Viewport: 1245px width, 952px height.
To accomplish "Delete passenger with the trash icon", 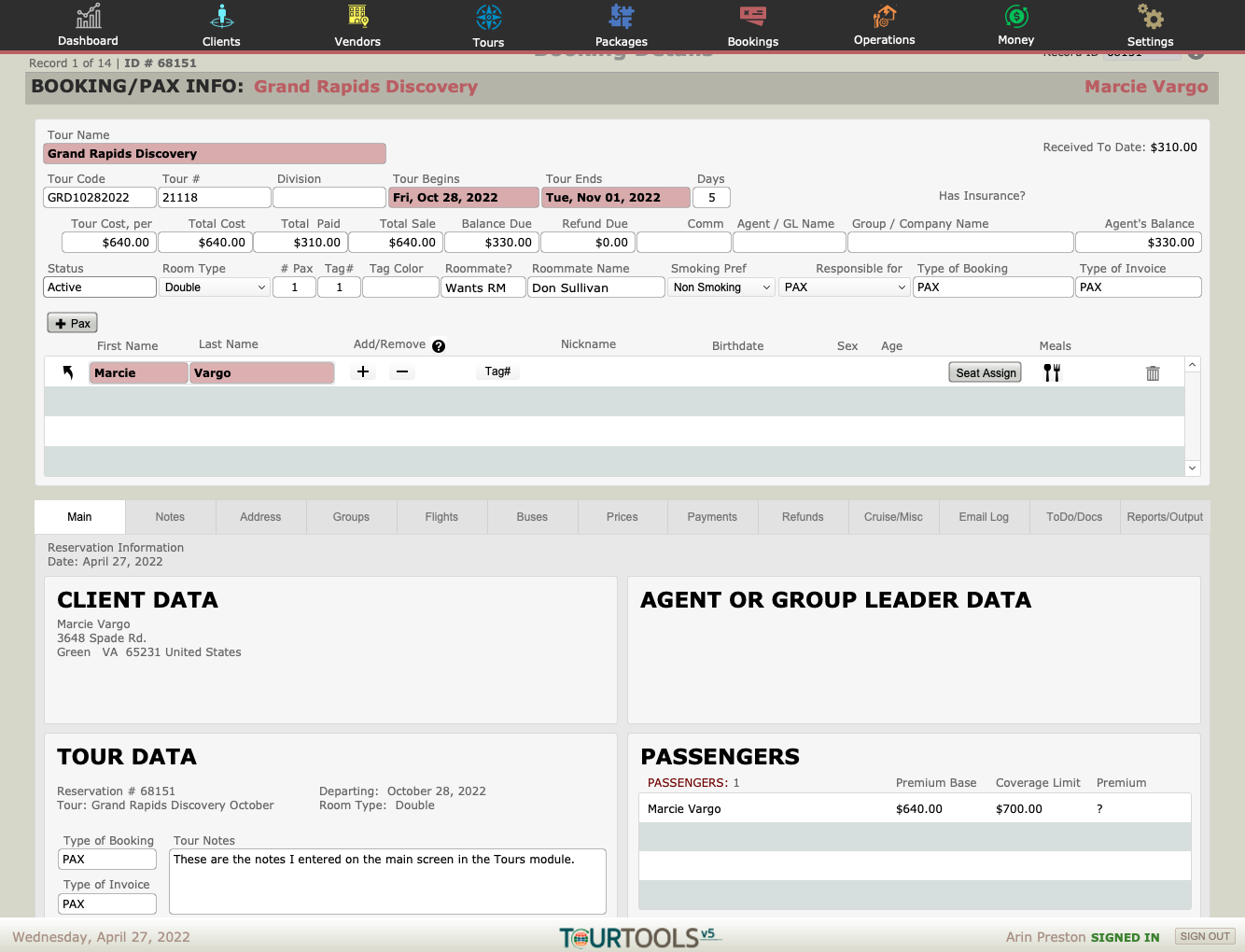I will click(x=1153, y=373).
